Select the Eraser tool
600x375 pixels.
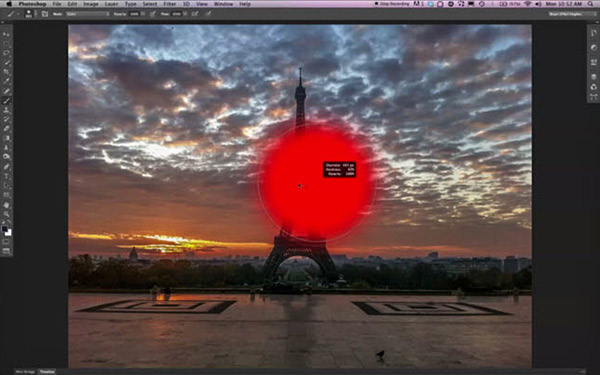pos(7,129)
